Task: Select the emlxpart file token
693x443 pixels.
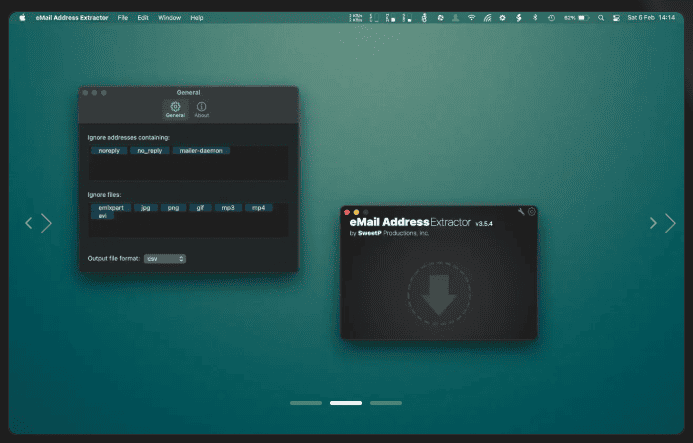Action: tap(111, 208)
